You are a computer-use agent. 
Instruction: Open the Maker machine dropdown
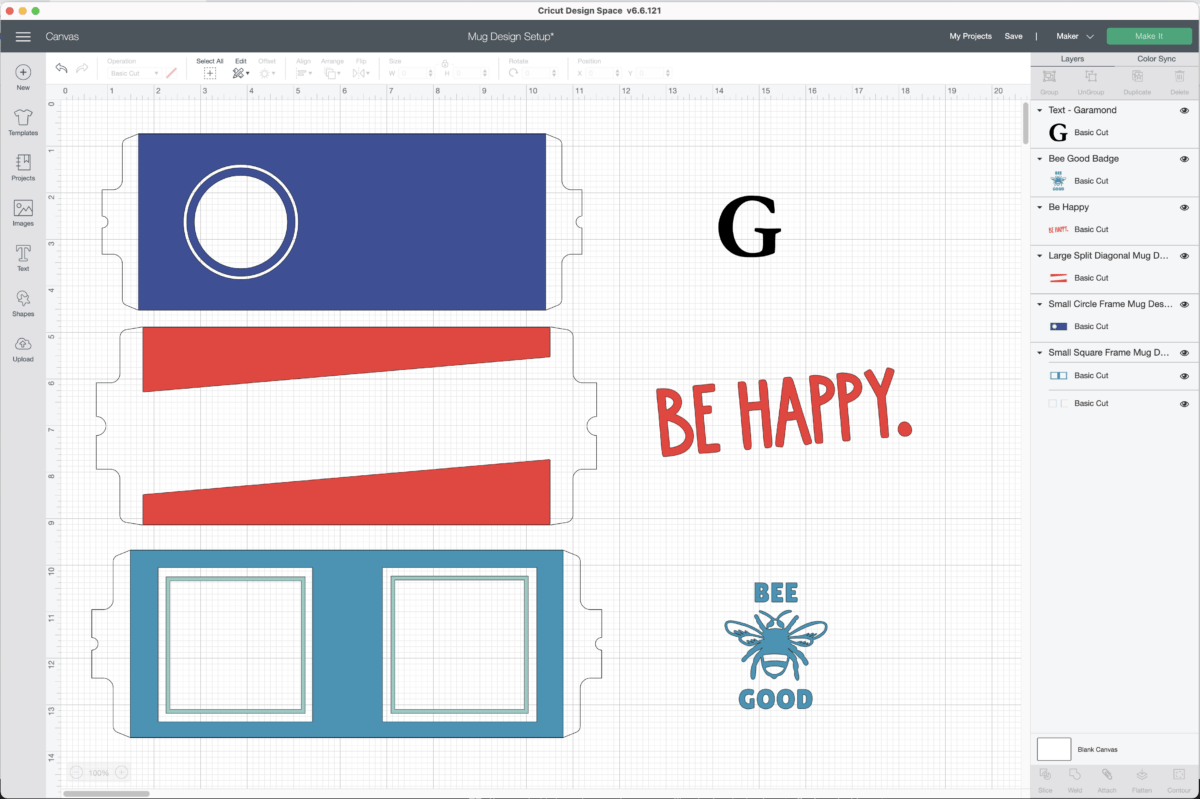(1075, 36)
